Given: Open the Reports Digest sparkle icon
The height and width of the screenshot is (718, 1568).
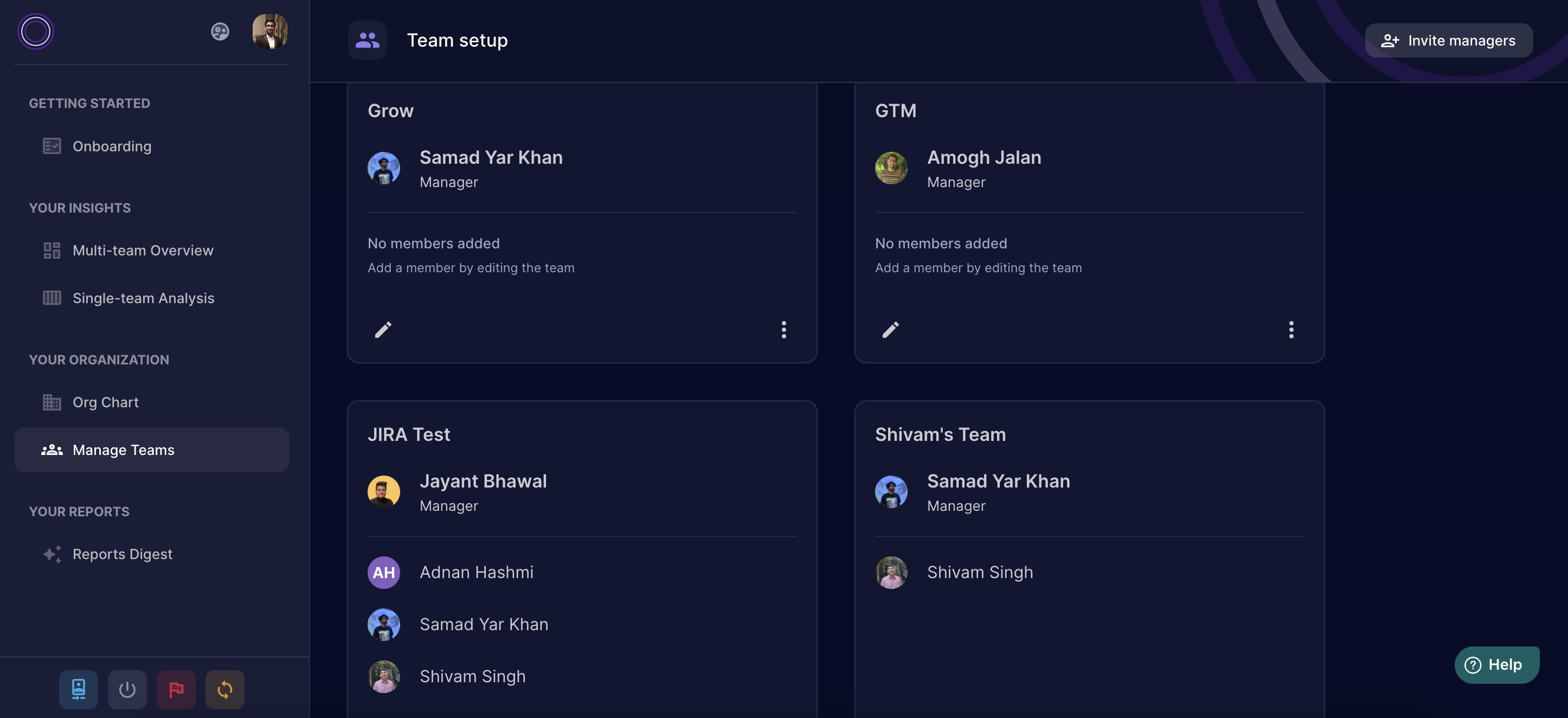Looking at the screenshot, I should point(52,554).
